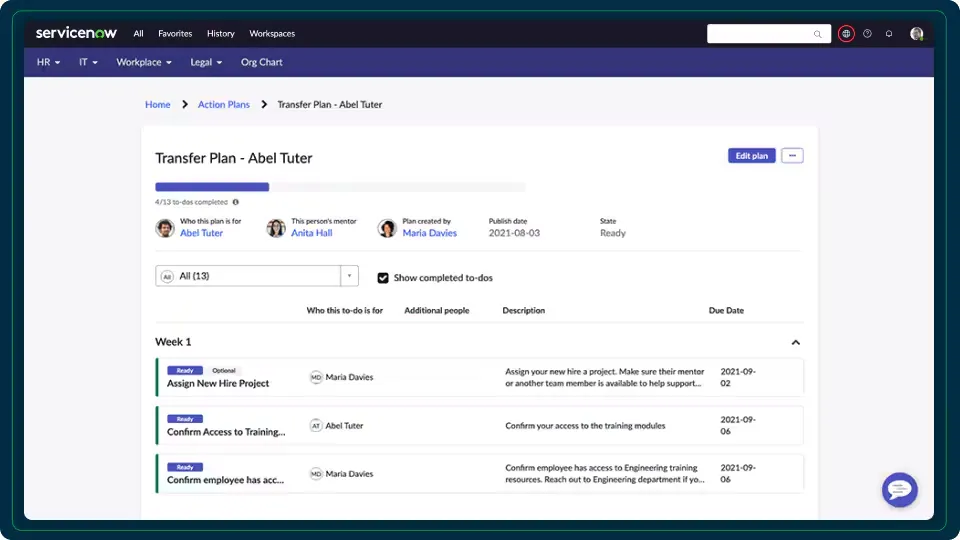Uncheck Show completed to-dos checkbox

coord(383,278)
